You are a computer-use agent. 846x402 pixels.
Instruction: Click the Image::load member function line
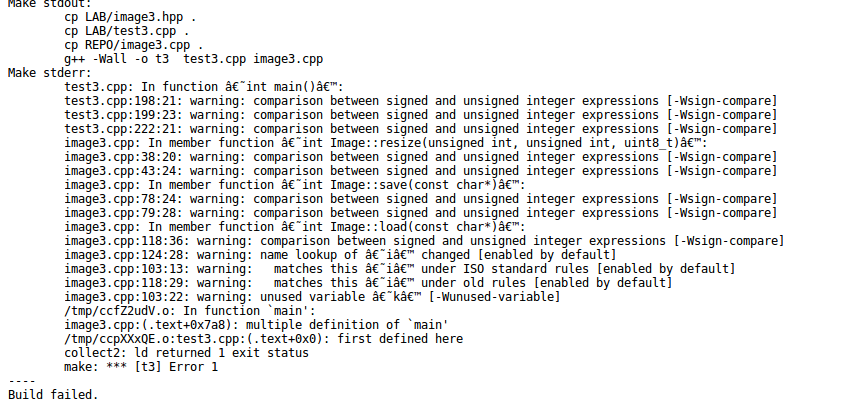coord(295,227)
